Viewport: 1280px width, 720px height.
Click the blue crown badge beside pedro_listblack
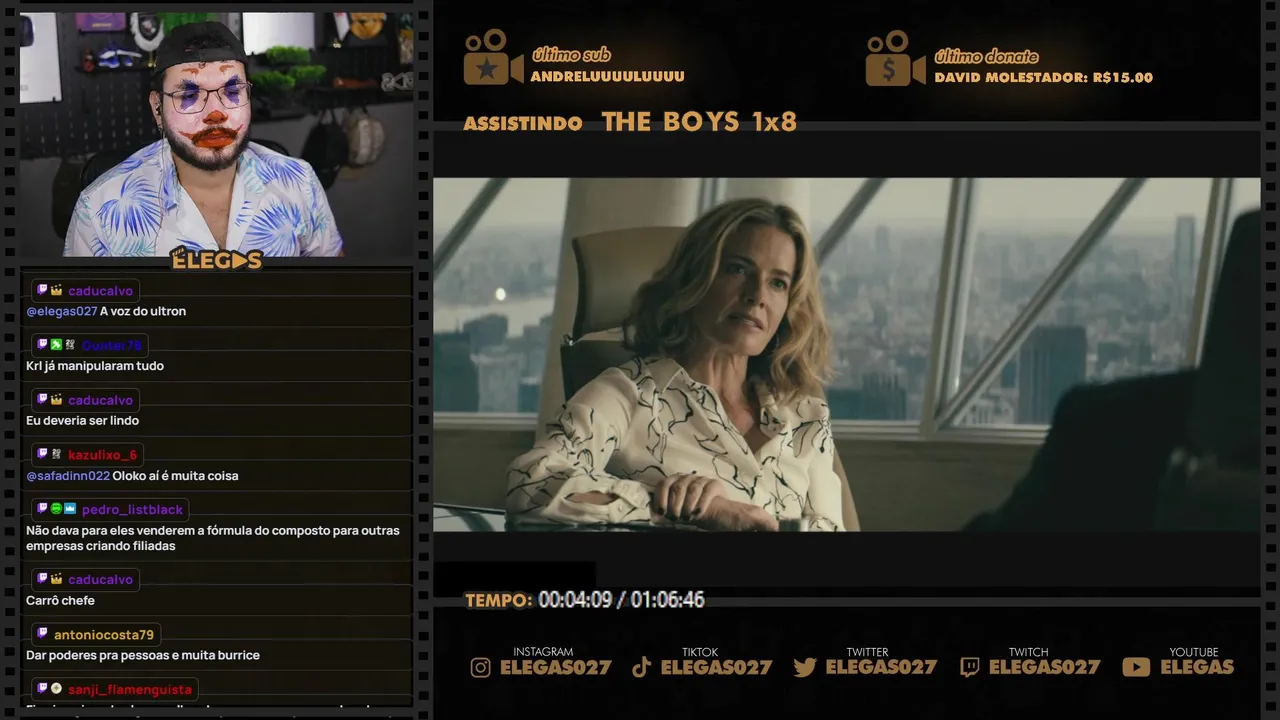point(70,509)
